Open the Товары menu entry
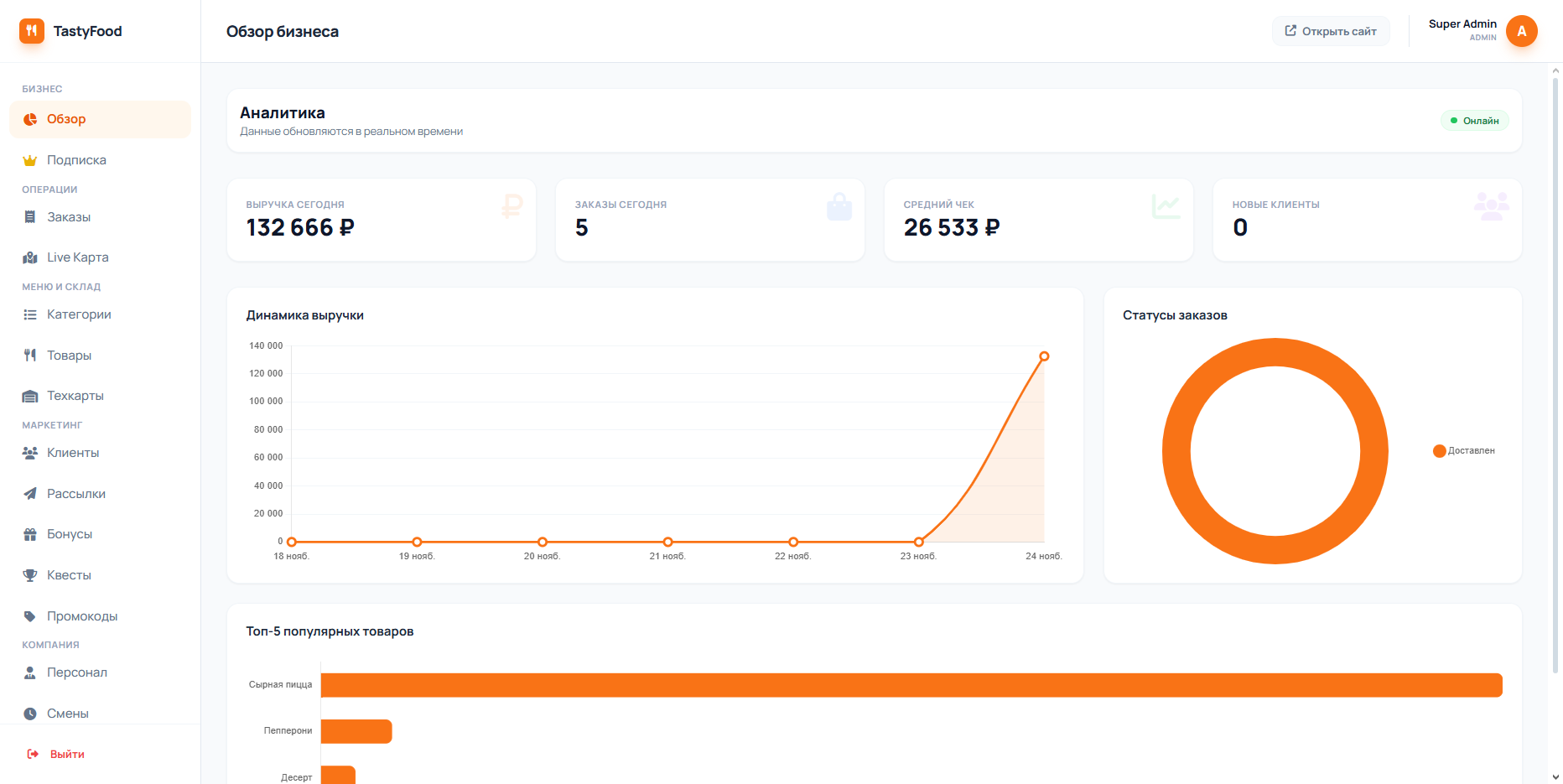The image size is (1563, 784). [x=69, y=356]
